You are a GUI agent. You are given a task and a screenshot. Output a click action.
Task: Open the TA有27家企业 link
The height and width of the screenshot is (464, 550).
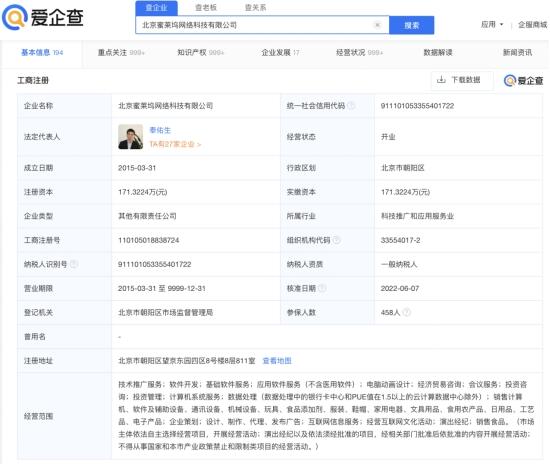pyautogui.click(x=175, y=144)
